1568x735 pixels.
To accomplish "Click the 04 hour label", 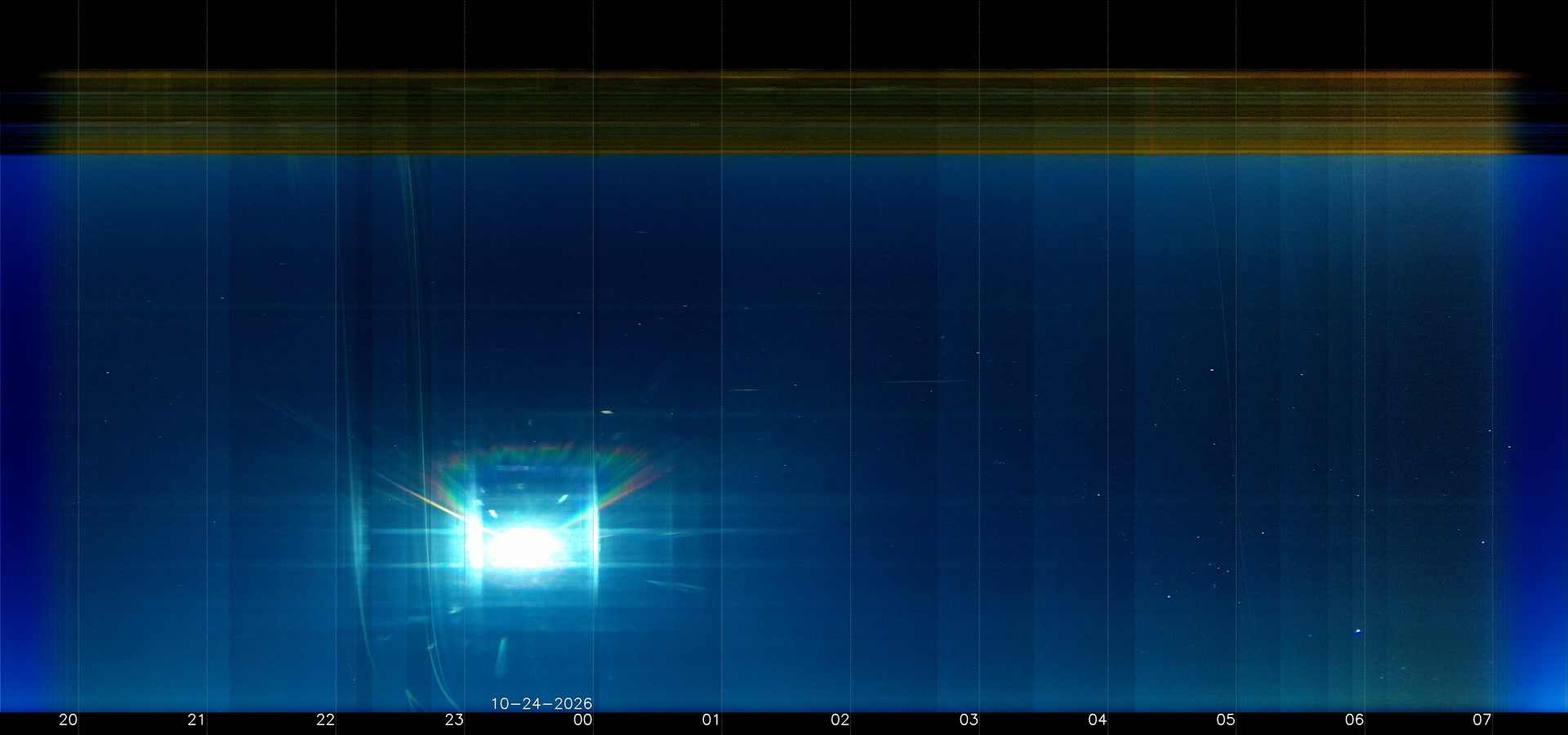I will click(x=1098, y=720).
